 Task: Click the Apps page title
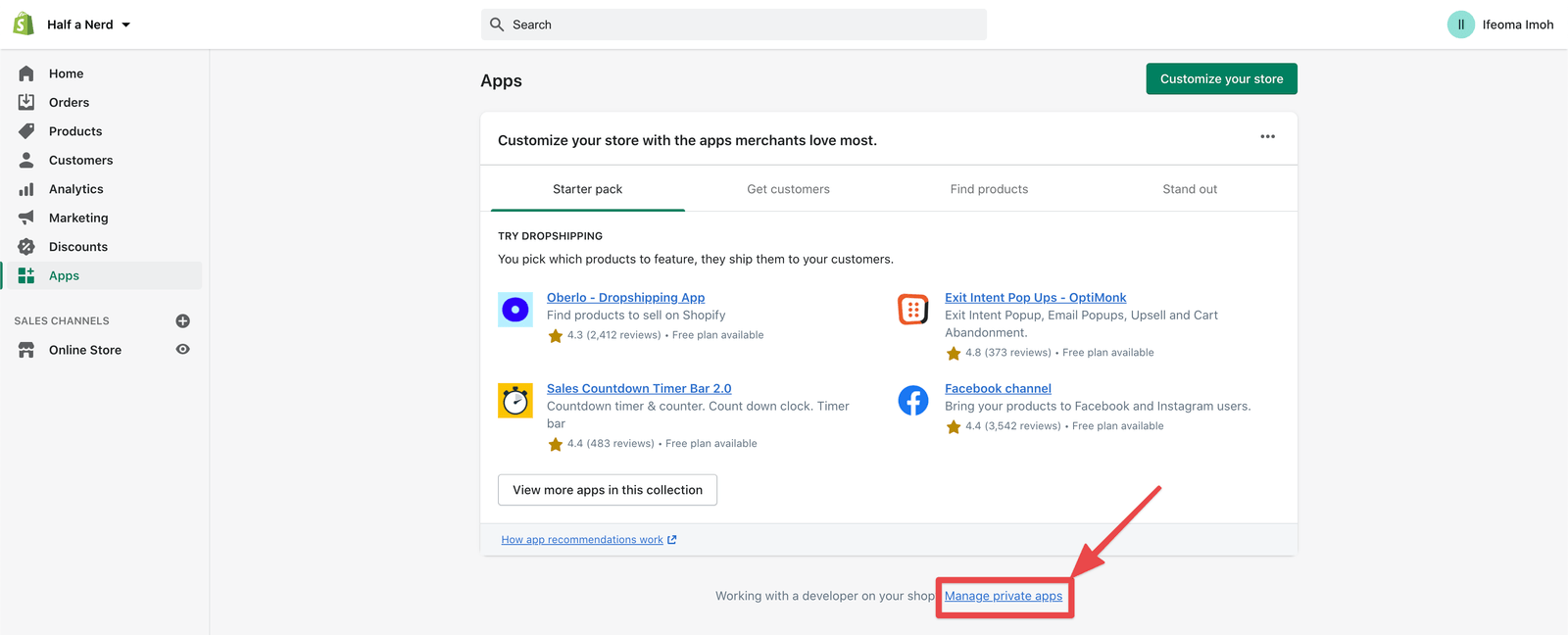[x=501, y=80]
